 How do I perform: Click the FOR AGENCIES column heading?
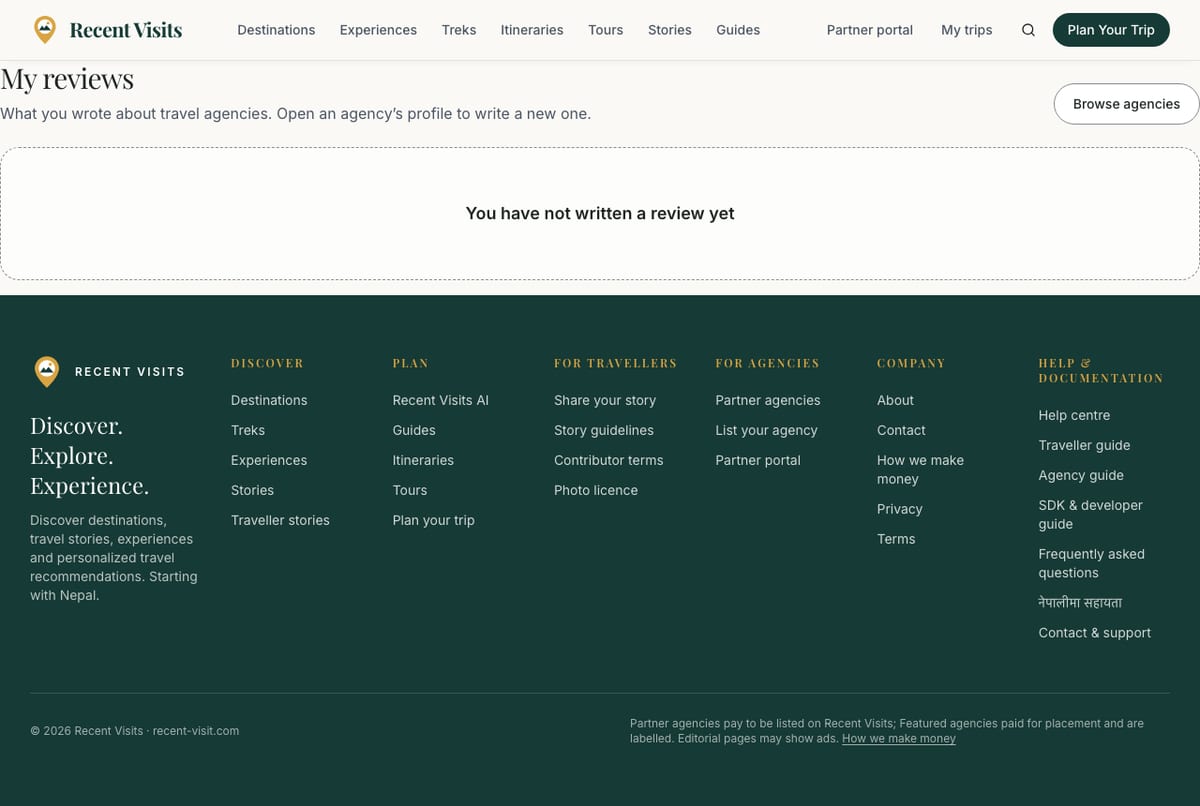pos(767,363)
